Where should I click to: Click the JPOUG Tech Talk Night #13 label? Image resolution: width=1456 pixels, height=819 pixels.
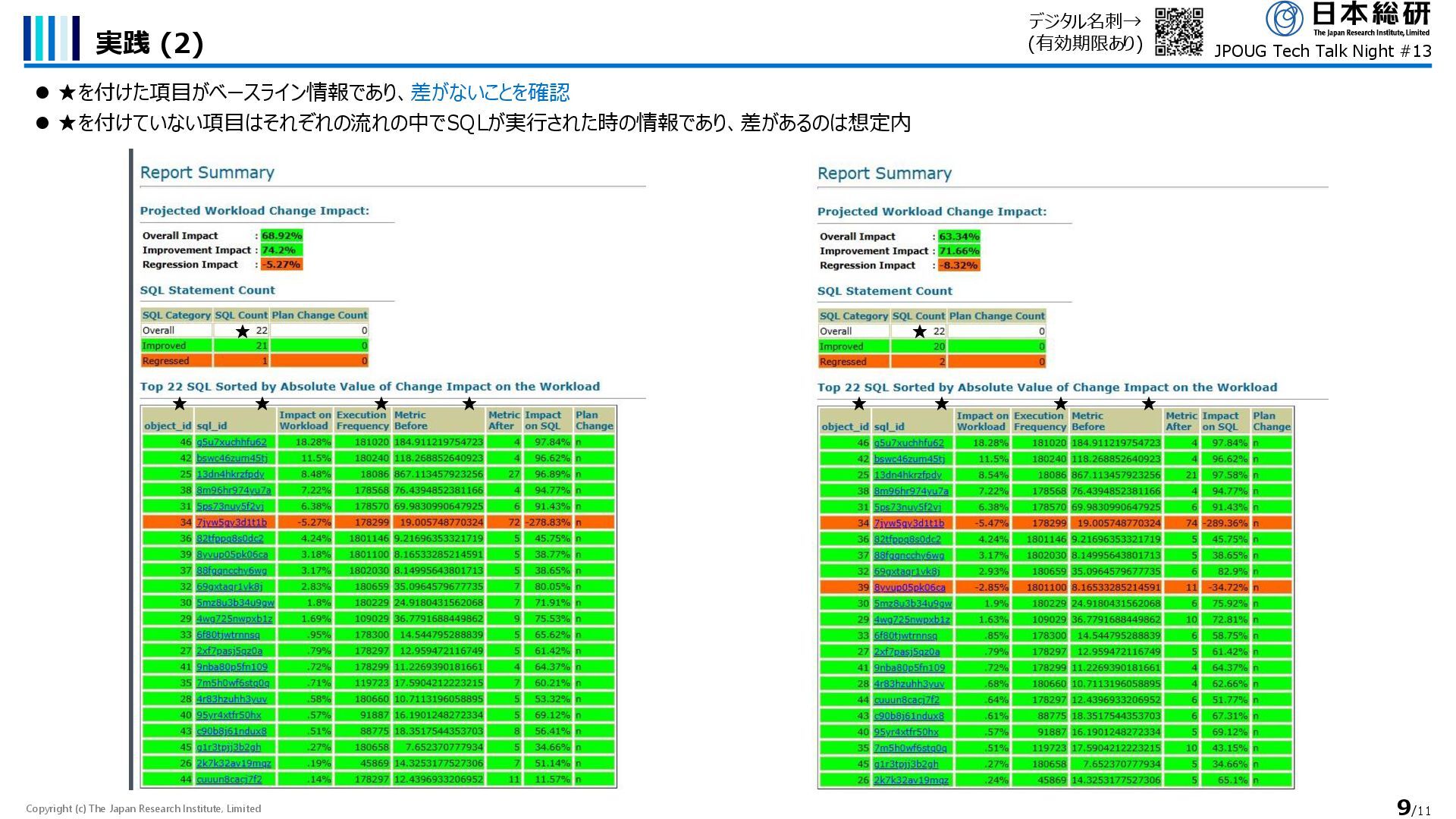(1323, 51)
